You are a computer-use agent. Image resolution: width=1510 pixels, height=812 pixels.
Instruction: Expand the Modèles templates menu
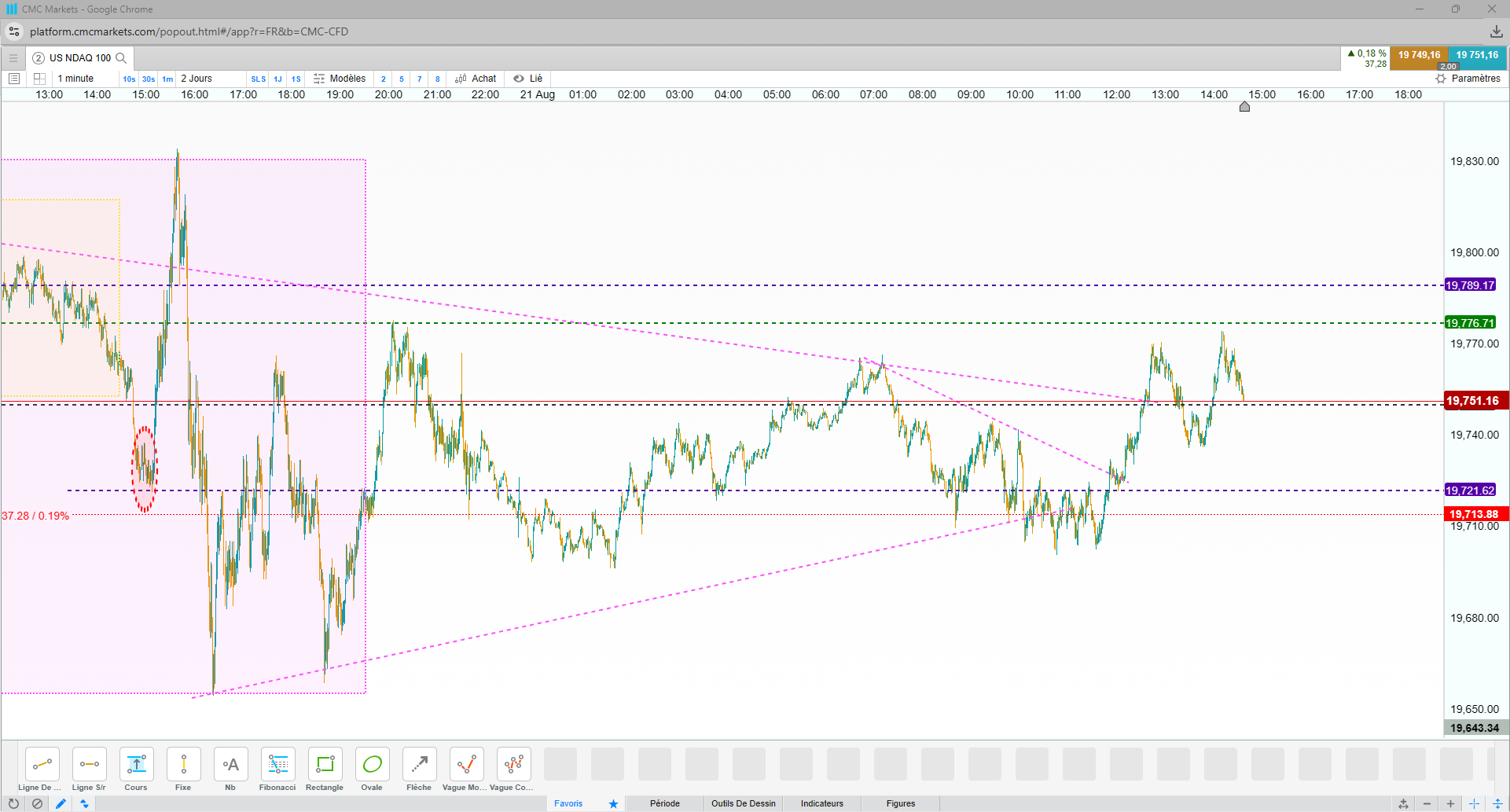[340, 79]
